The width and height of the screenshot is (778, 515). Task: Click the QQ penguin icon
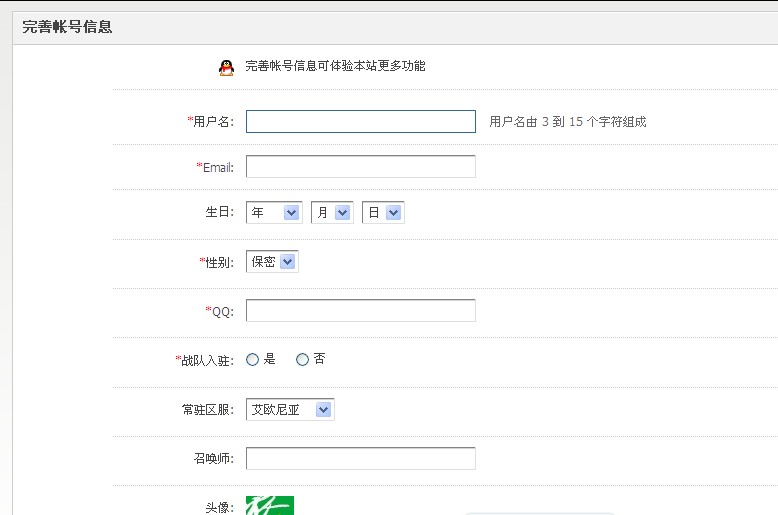coord(226,67)
